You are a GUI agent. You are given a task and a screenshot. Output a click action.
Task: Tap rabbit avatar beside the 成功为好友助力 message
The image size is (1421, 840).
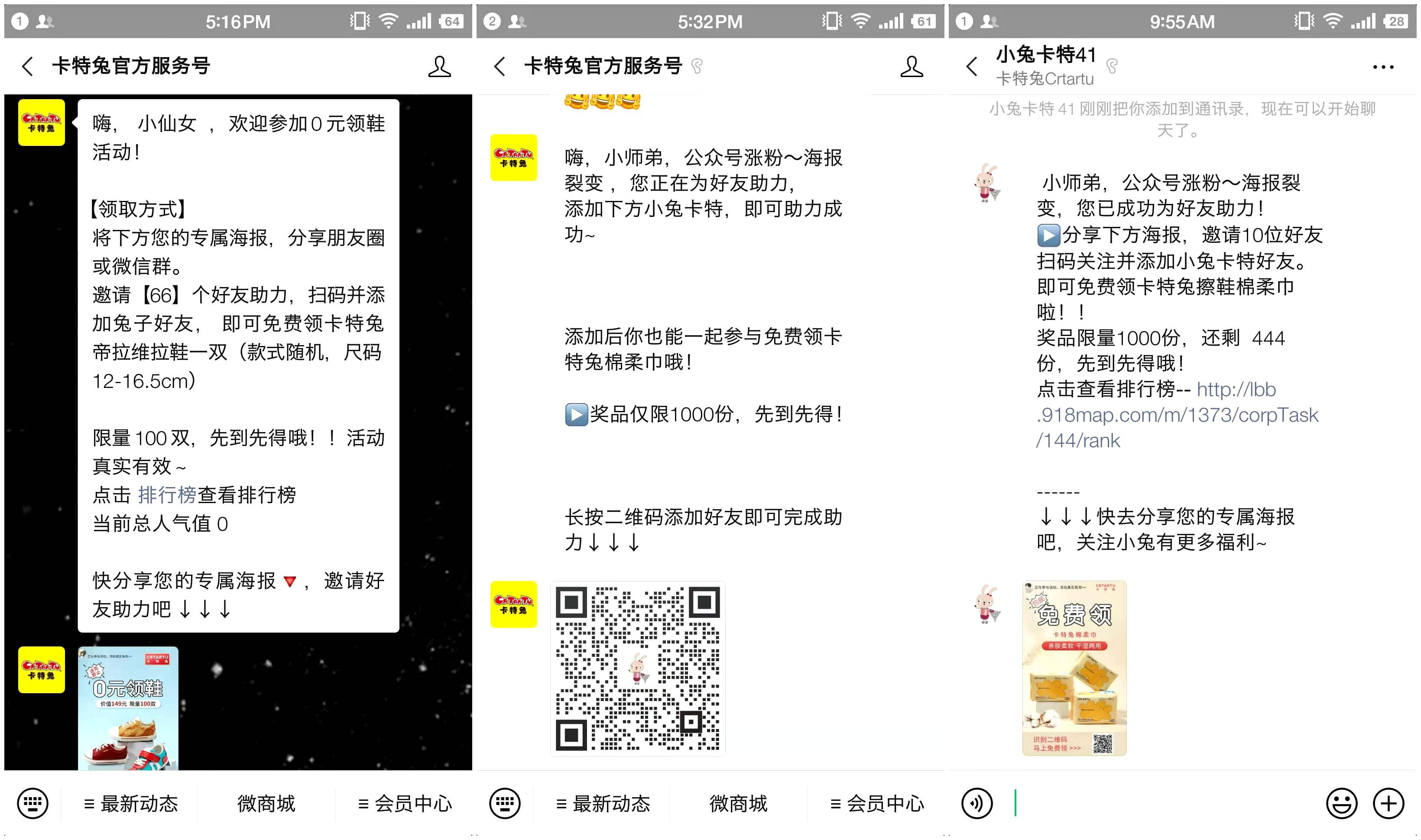pyautogui.click(x=987, y=183)
